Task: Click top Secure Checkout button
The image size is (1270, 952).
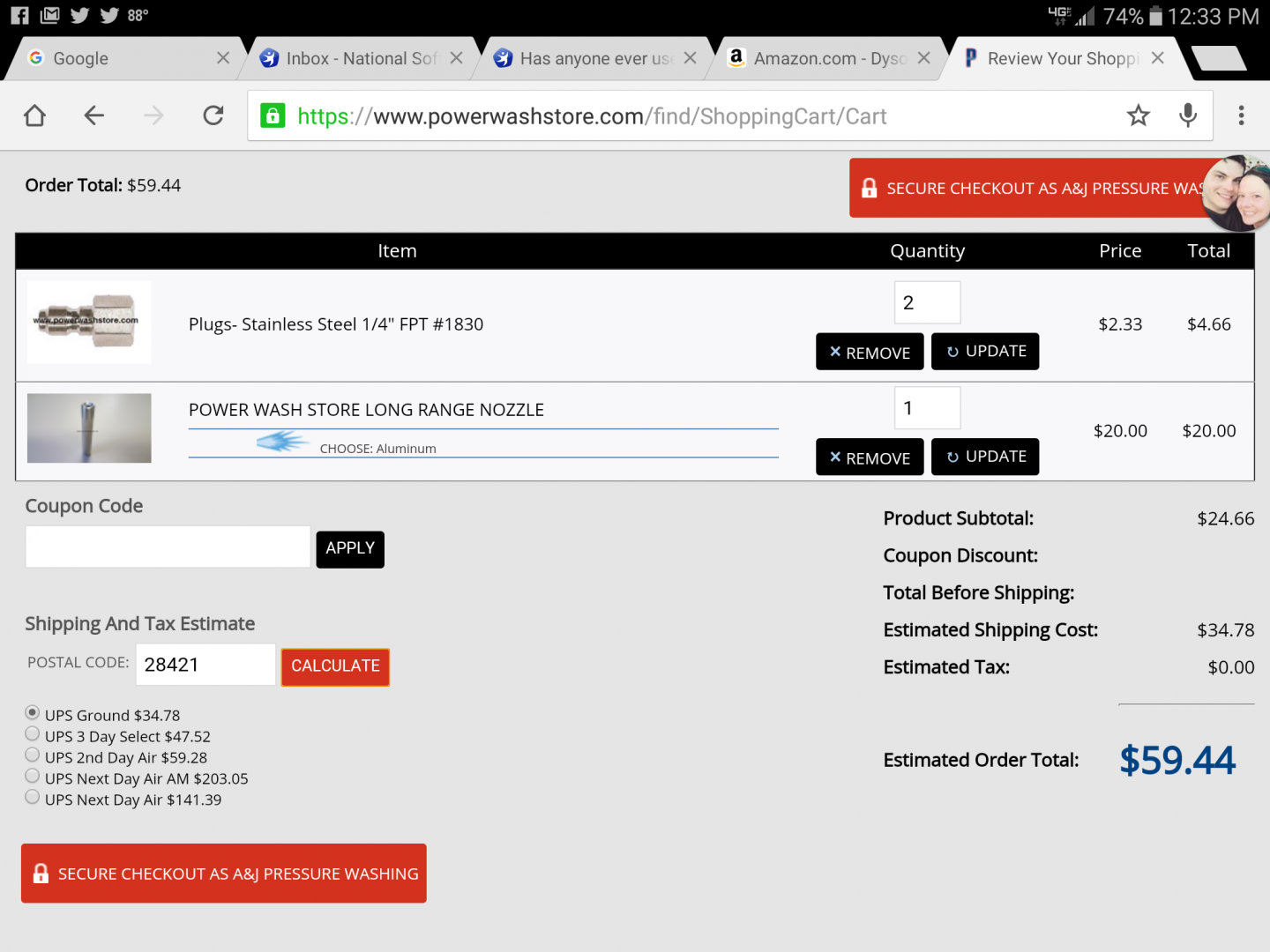Action: coord(1027,188)
